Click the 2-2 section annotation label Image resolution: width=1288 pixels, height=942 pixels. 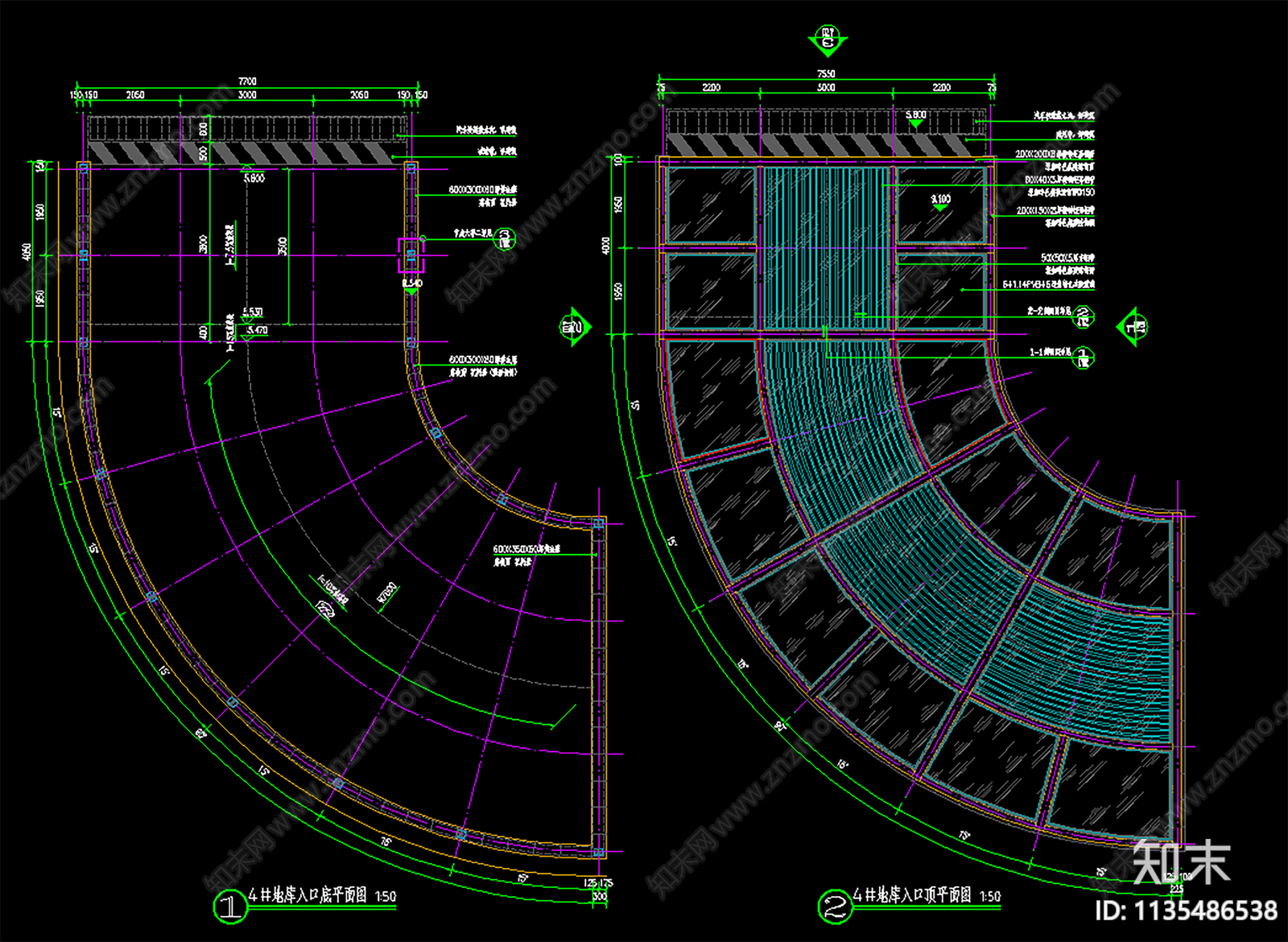1049,311
